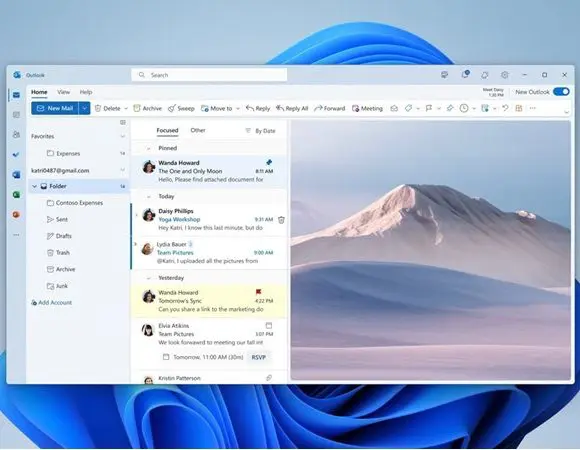Collapse the Favorites section
This screenshot has height=450, width=580.
pyautogui.click(x=122, y=136)
